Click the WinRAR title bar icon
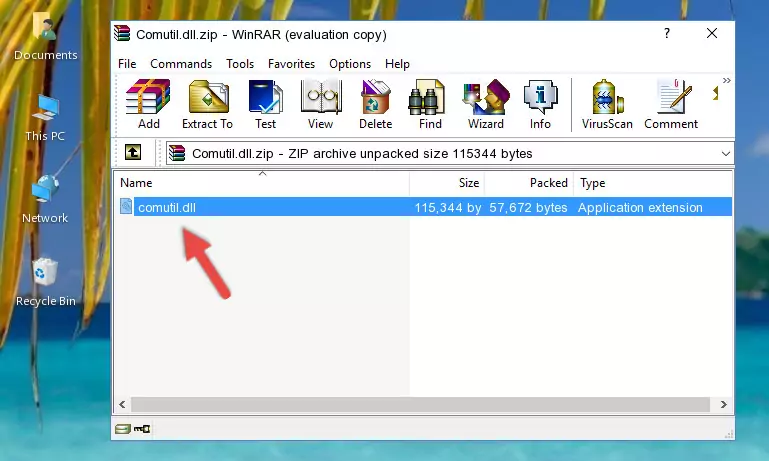 click(122, 33)
